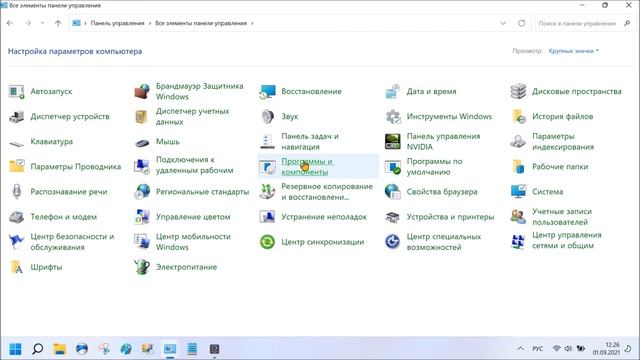Image resolution: width=640 pixels, height=360 pixels.
Task: Open Центр мобильности Windows icon
Action: click(x=142, y=242)
